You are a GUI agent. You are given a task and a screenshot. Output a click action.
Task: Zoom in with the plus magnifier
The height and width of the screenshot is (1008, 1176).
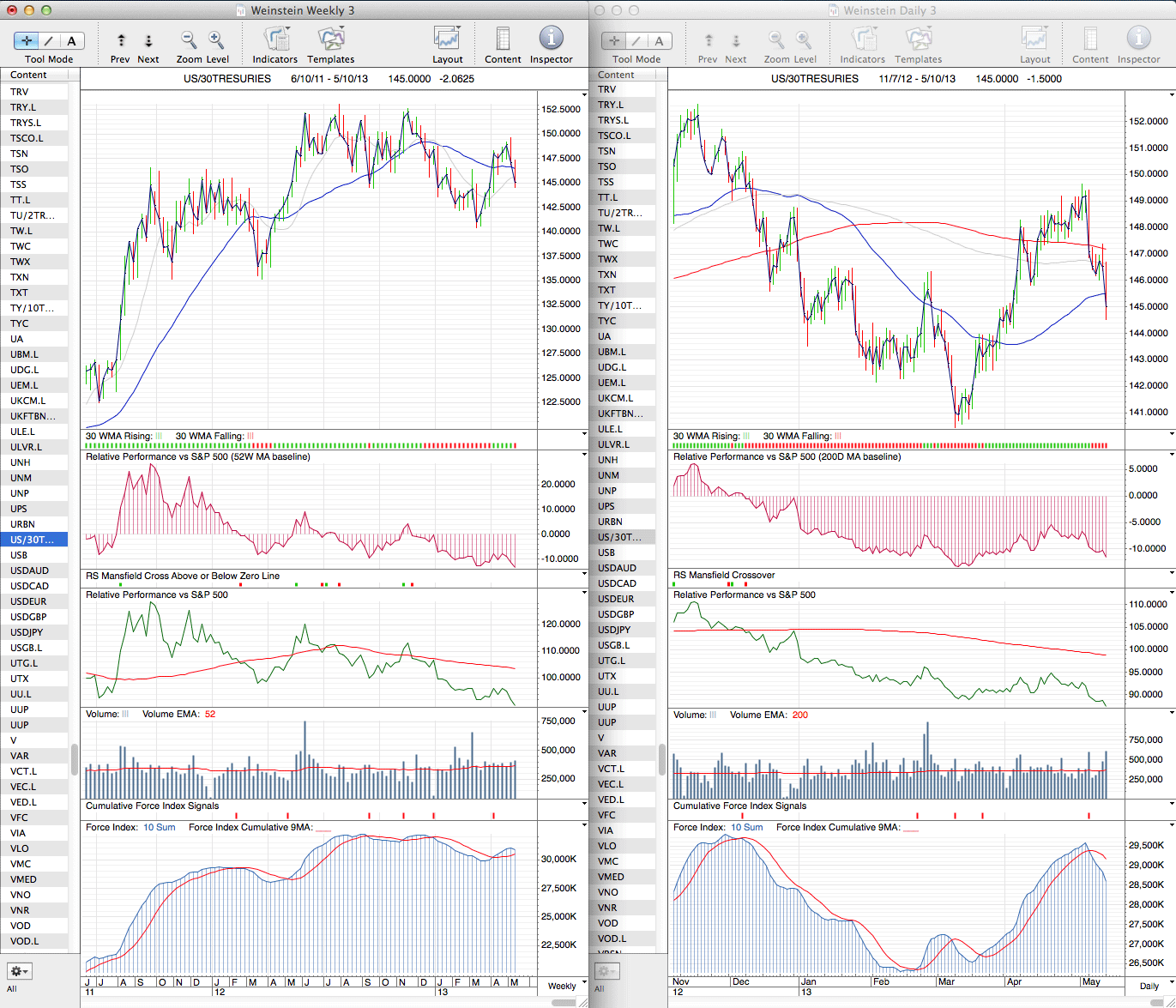tap(216, 40)
